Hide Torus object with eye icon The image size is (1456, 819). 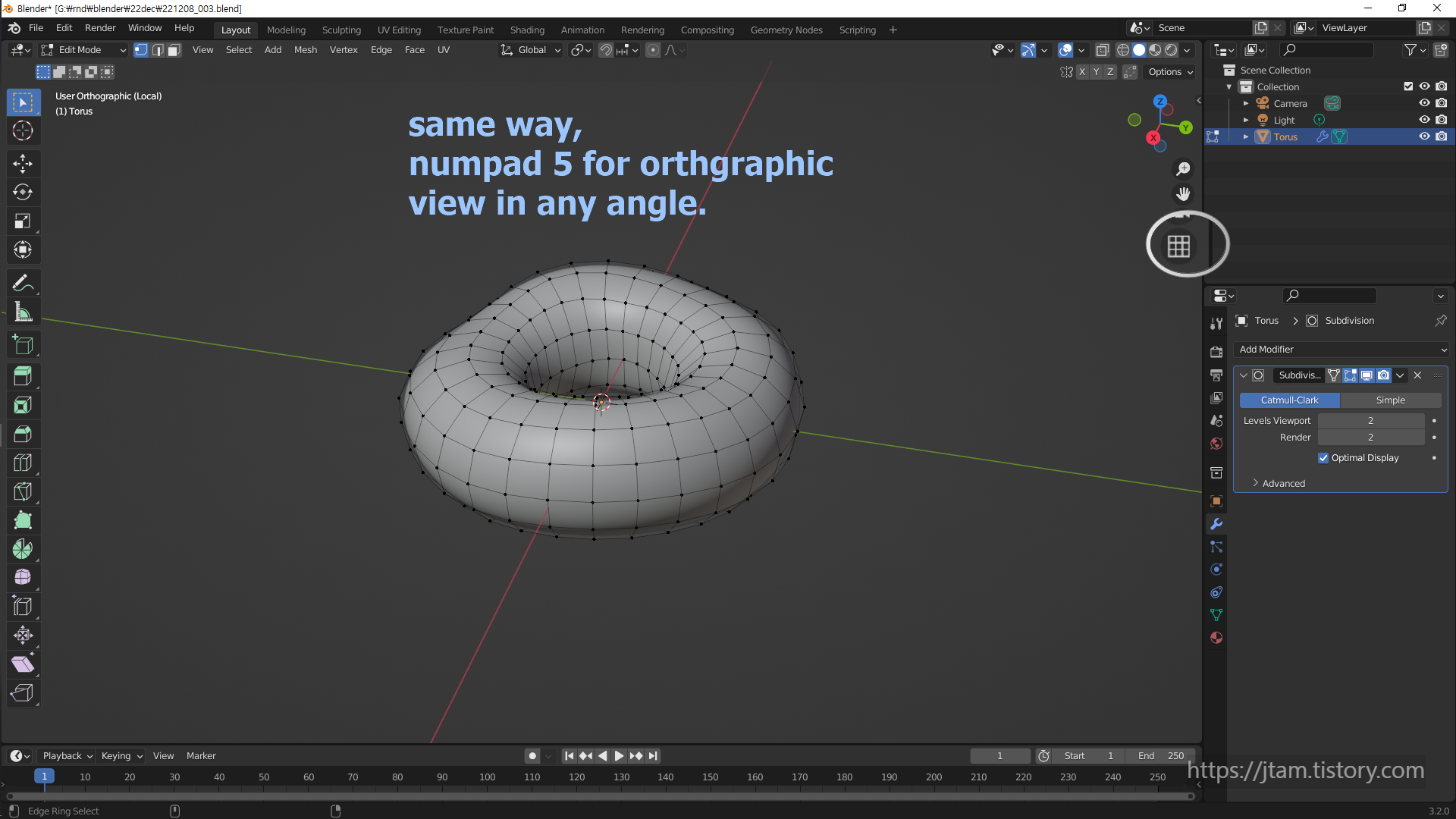pos(1424,136)
